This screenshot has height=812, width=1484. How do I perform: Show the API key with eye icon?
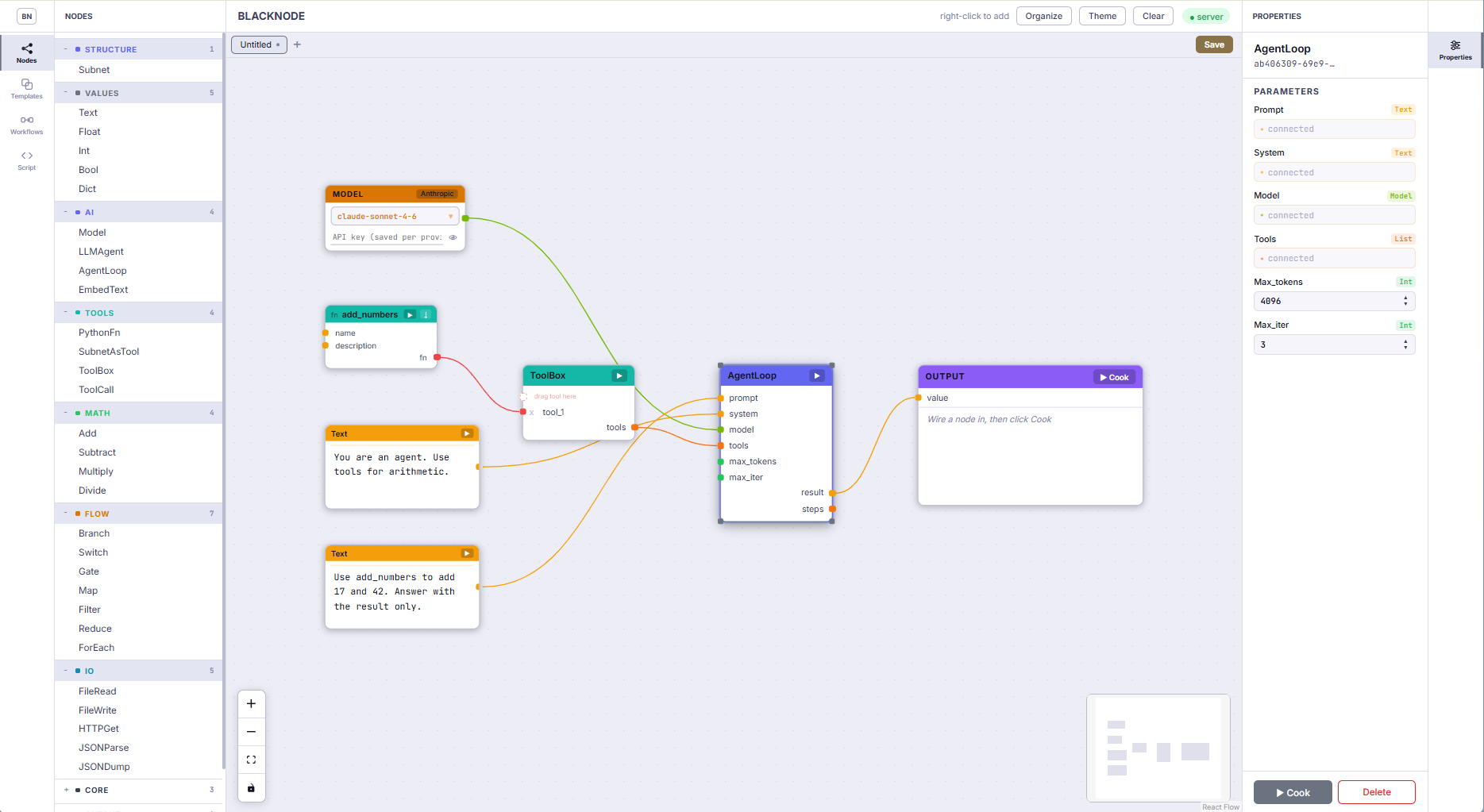453,237
